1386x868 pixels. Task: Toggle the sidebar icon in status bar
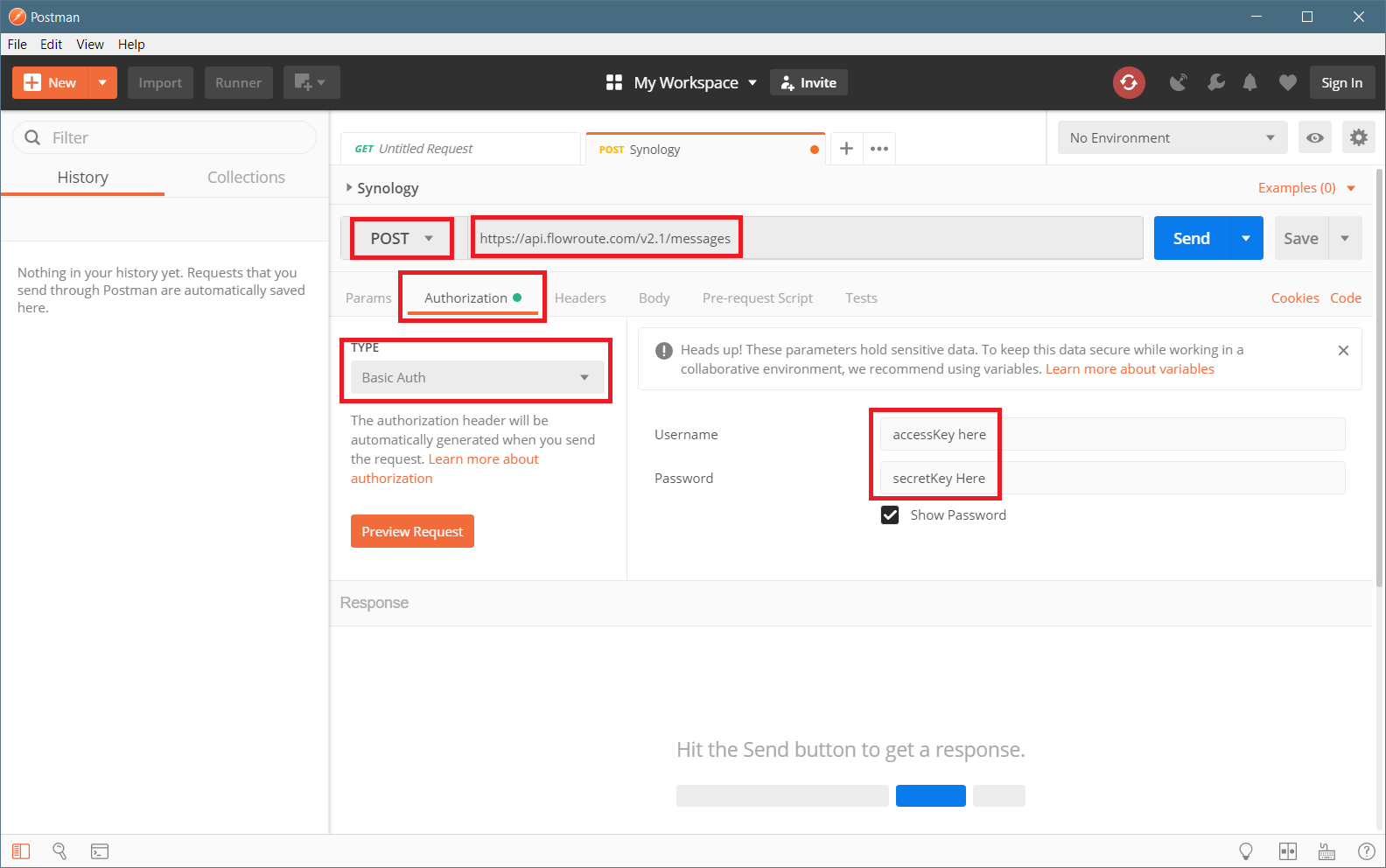point(21,850)
